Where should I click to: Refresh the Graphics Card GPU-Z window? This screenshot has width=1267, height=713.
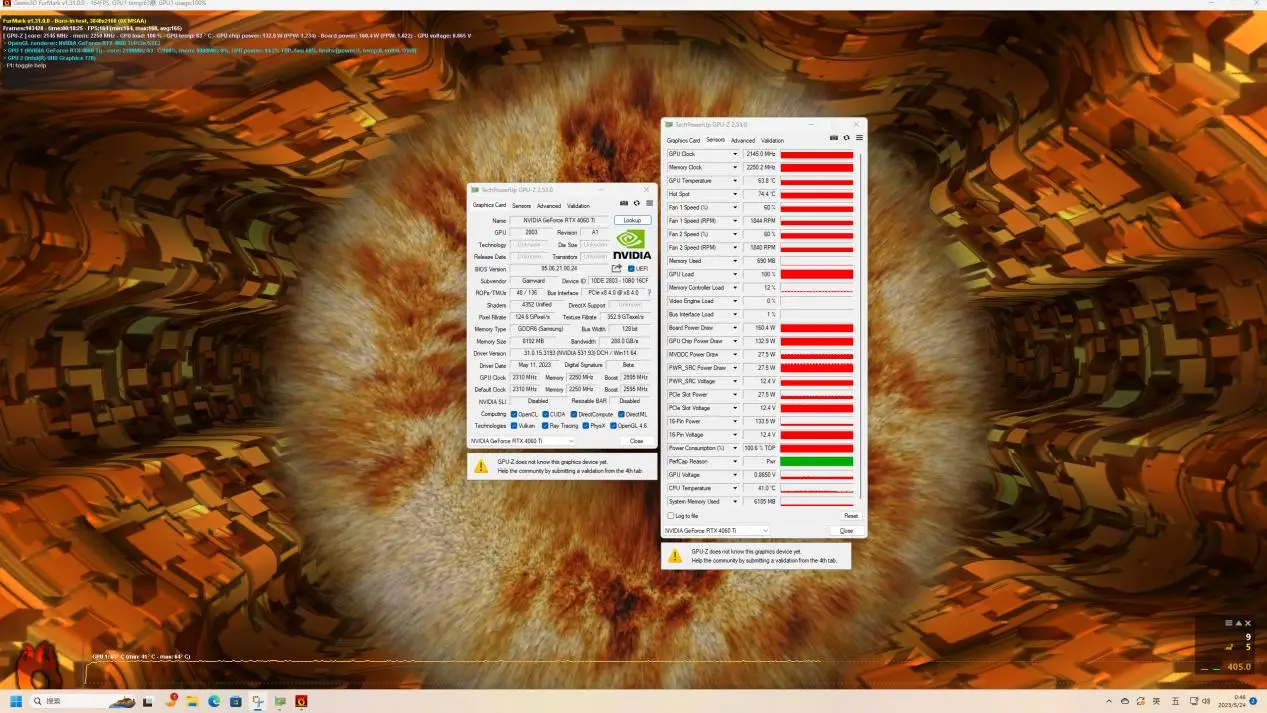click(x=637, y=203)
